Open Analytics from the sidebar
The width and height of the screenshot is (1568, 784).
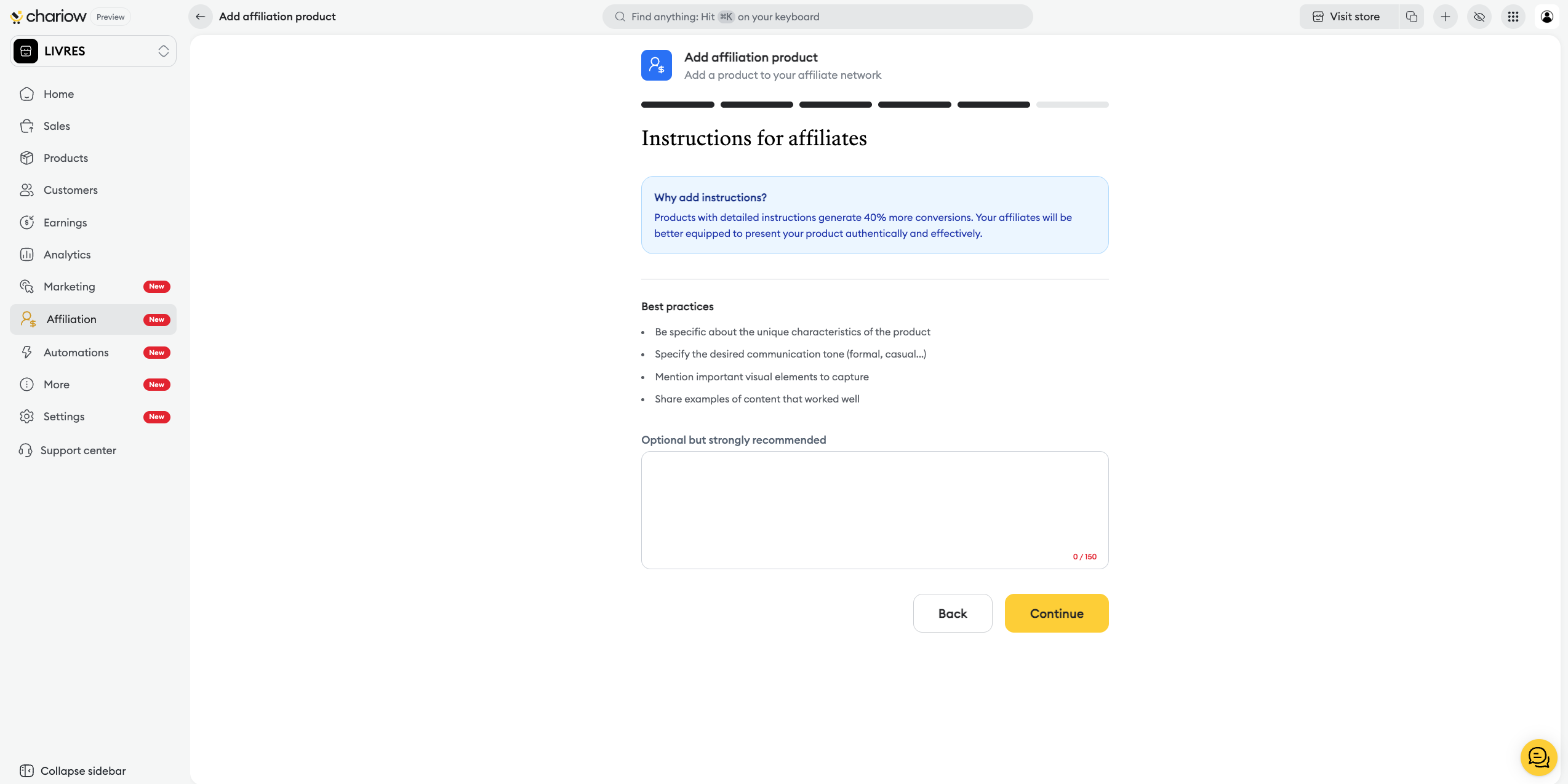tap(67, 255)
